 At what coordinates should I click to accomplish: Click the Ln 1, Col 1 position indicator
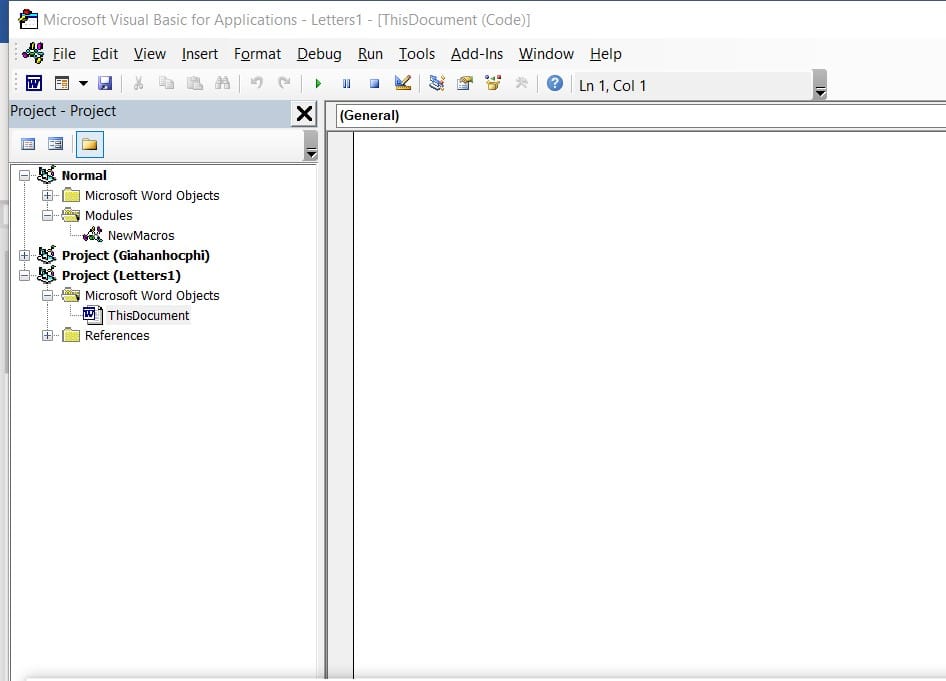tap(612, 86)
